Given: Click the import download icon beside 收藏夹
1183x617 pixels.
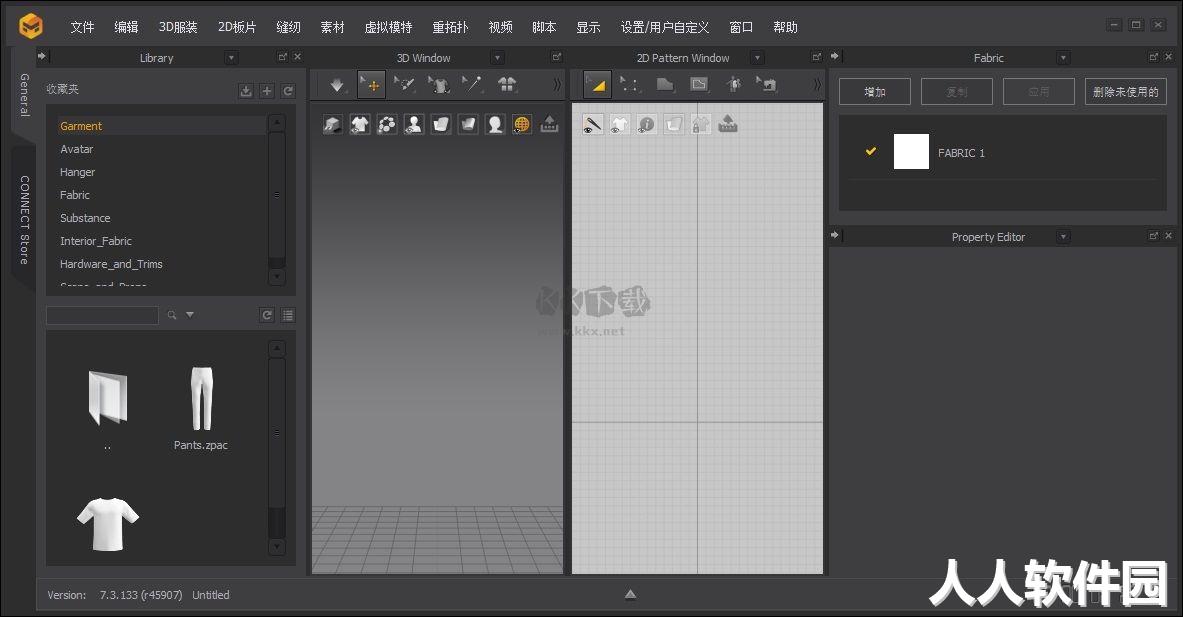Looking at the screenshot, I should [246, 91].
